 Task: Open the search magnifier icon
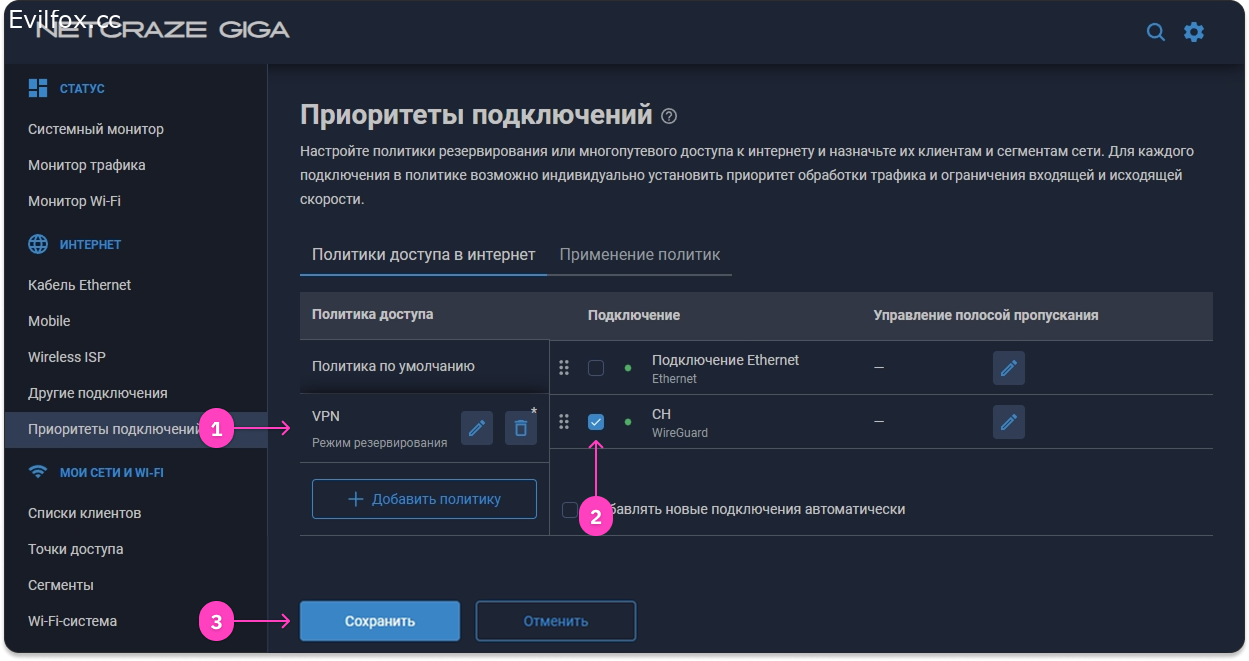click(x=1155, y=32)
